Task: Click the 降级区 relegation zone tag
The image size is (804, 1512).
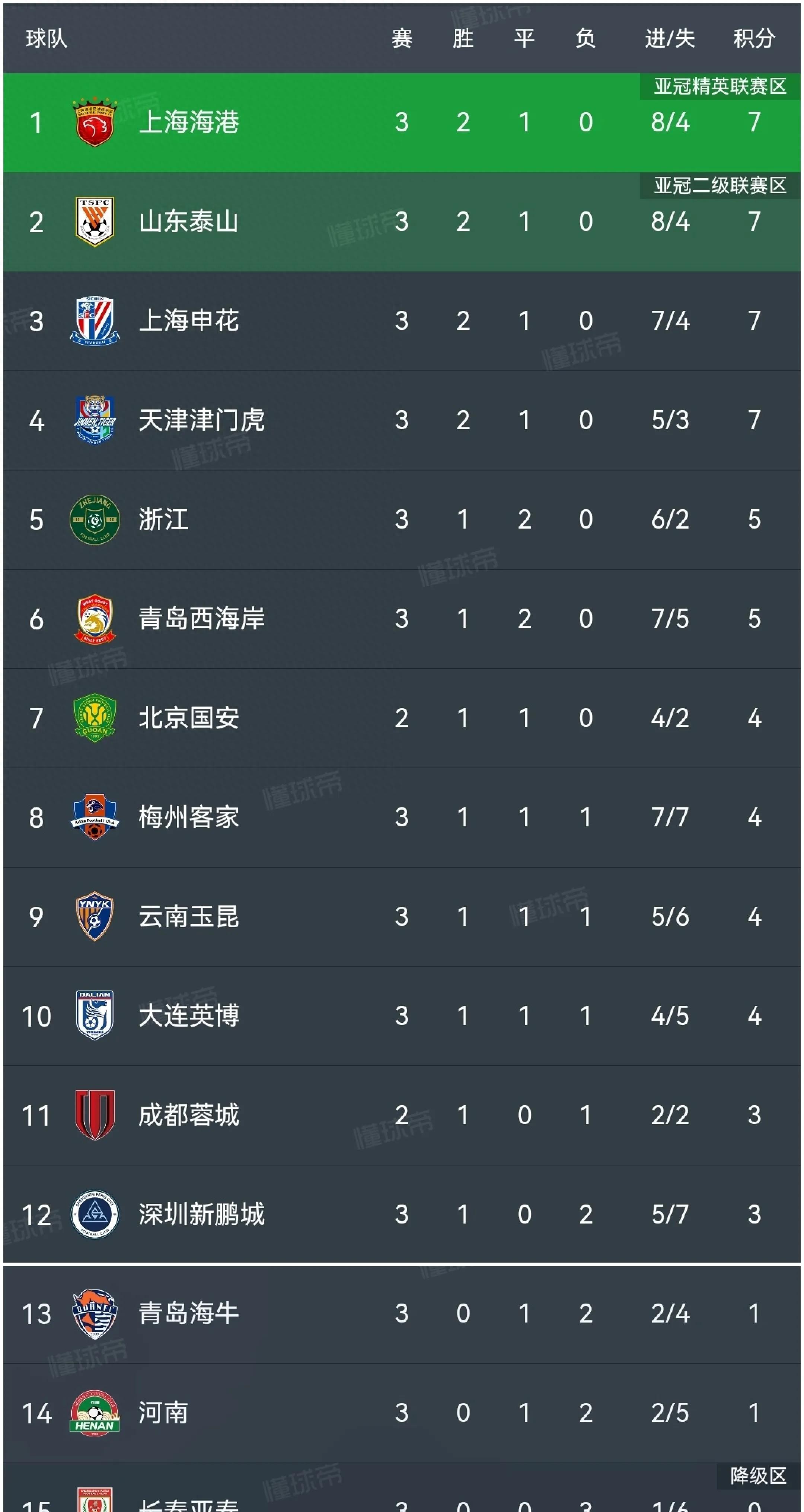Action: (x=757, y=1476)
